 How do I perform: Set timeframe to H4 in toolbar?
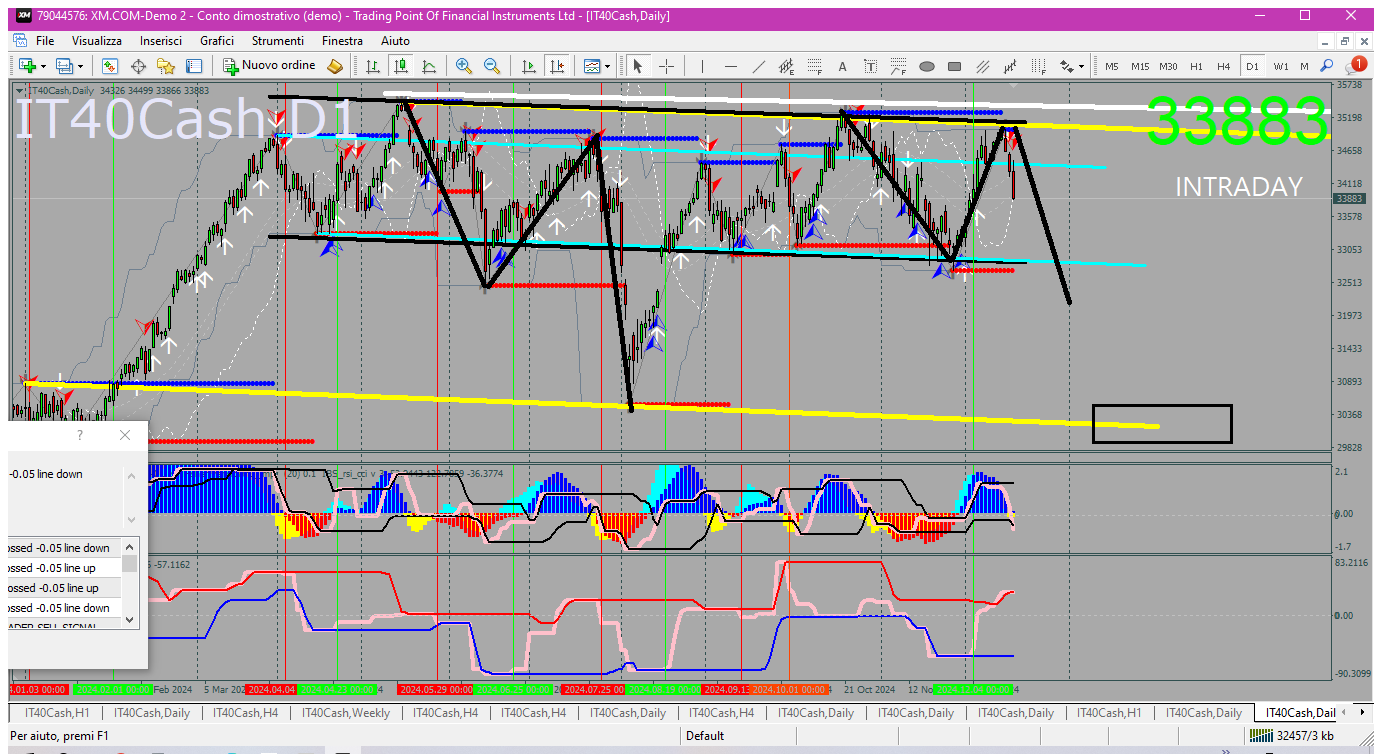(x=1224, y=66)
